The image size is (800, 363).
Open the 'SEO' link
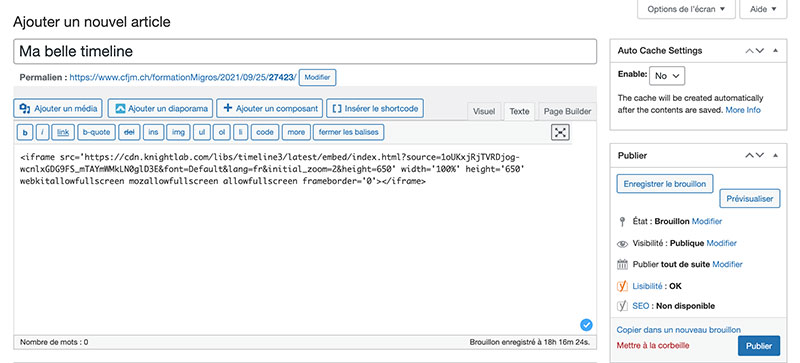[x=640, y=306]
